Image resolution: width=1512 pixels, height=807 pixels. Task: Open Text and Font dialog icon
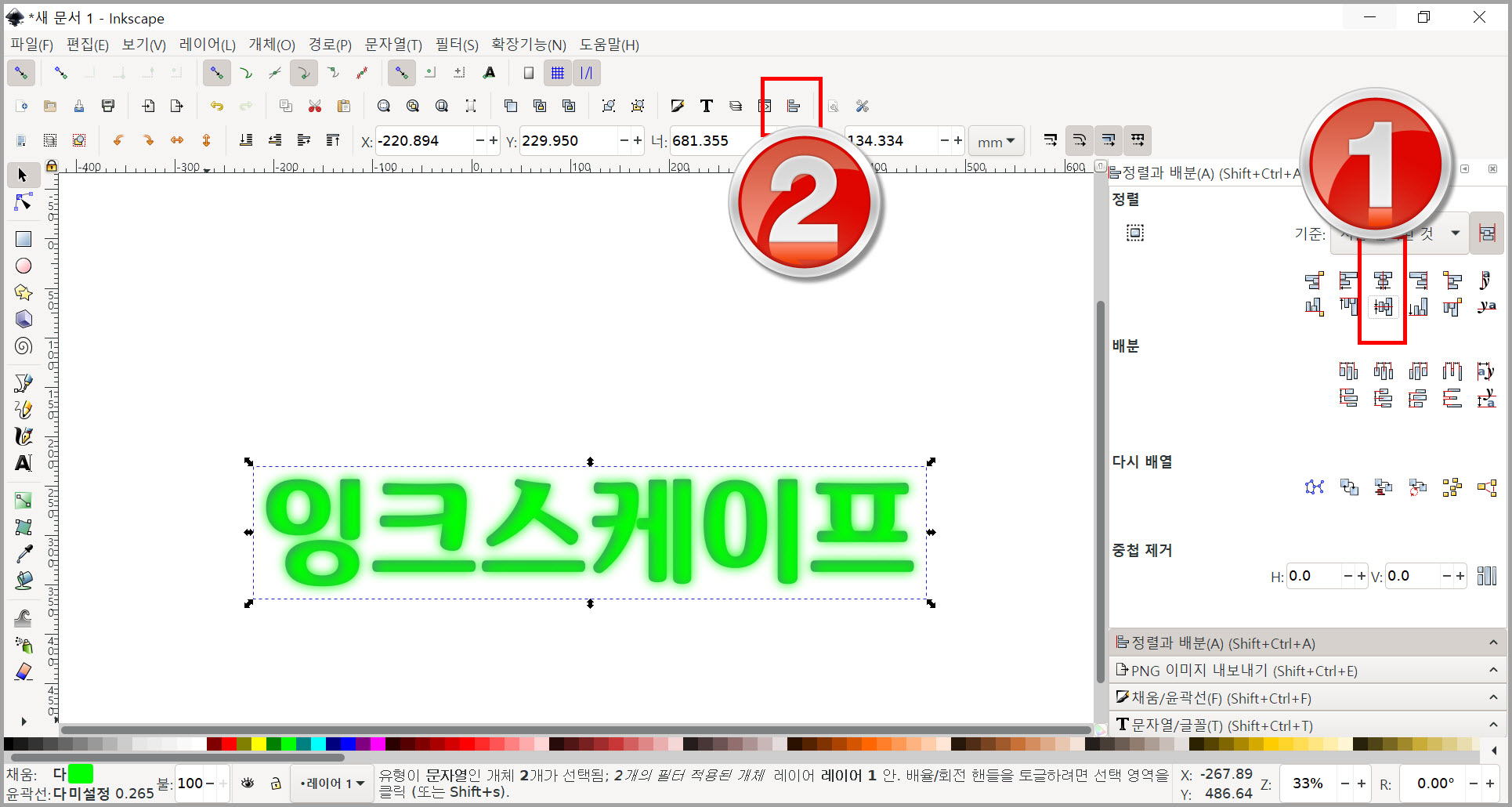(x=707, y=106)
